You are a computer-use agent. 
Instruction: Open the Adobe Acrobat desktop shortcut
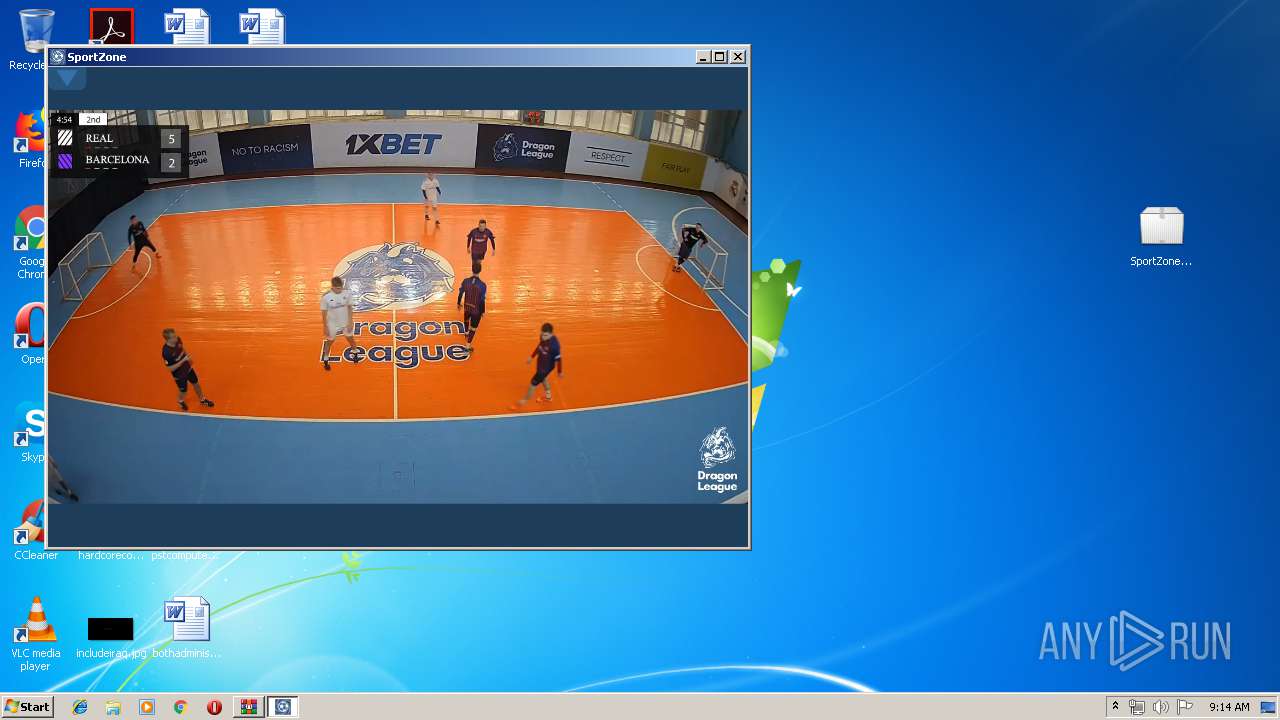[111, 27]
